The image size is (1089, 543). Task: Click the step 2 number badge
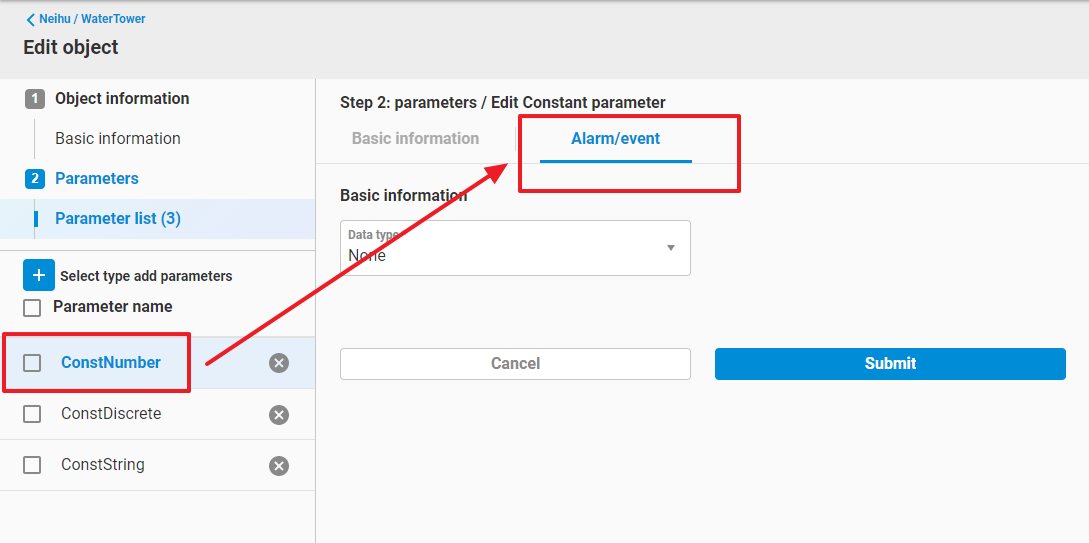[x=35, y=179]
